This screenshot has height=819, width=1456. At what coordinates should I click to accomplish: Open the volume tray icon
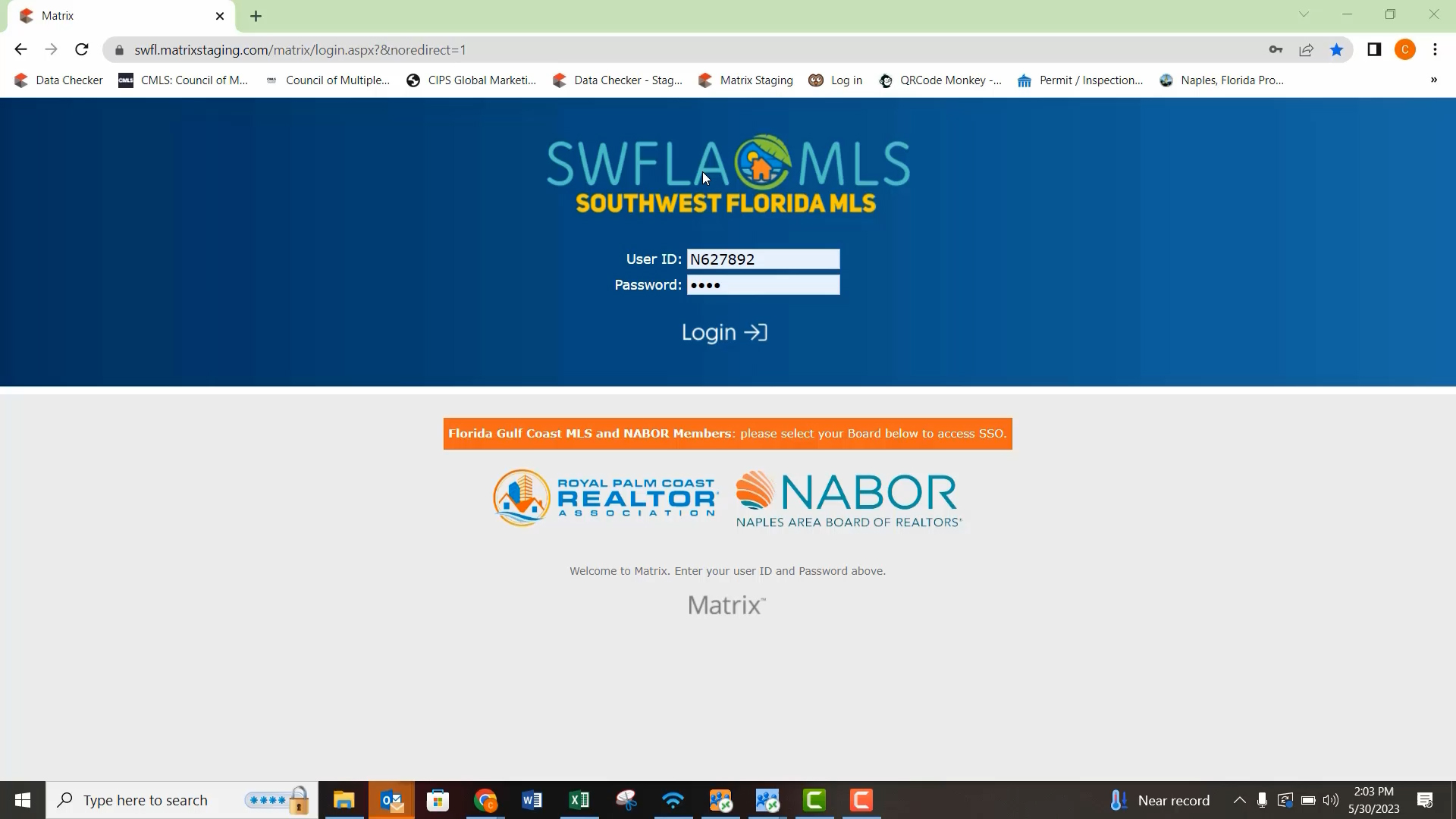pos(1331,800)
